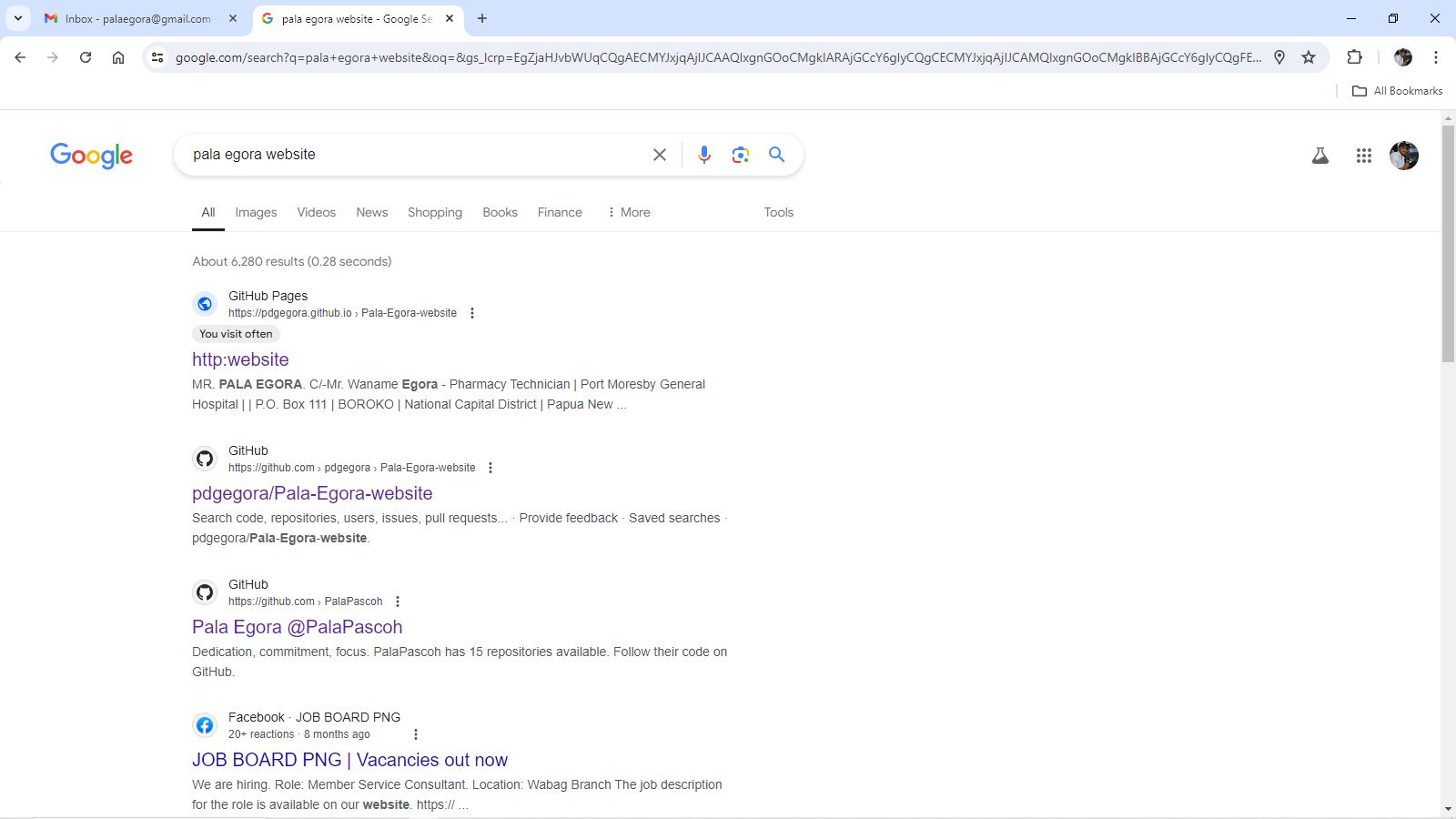View site information icon in address bar
Viewport: 1456px width, 819px height.
(157, 57)
